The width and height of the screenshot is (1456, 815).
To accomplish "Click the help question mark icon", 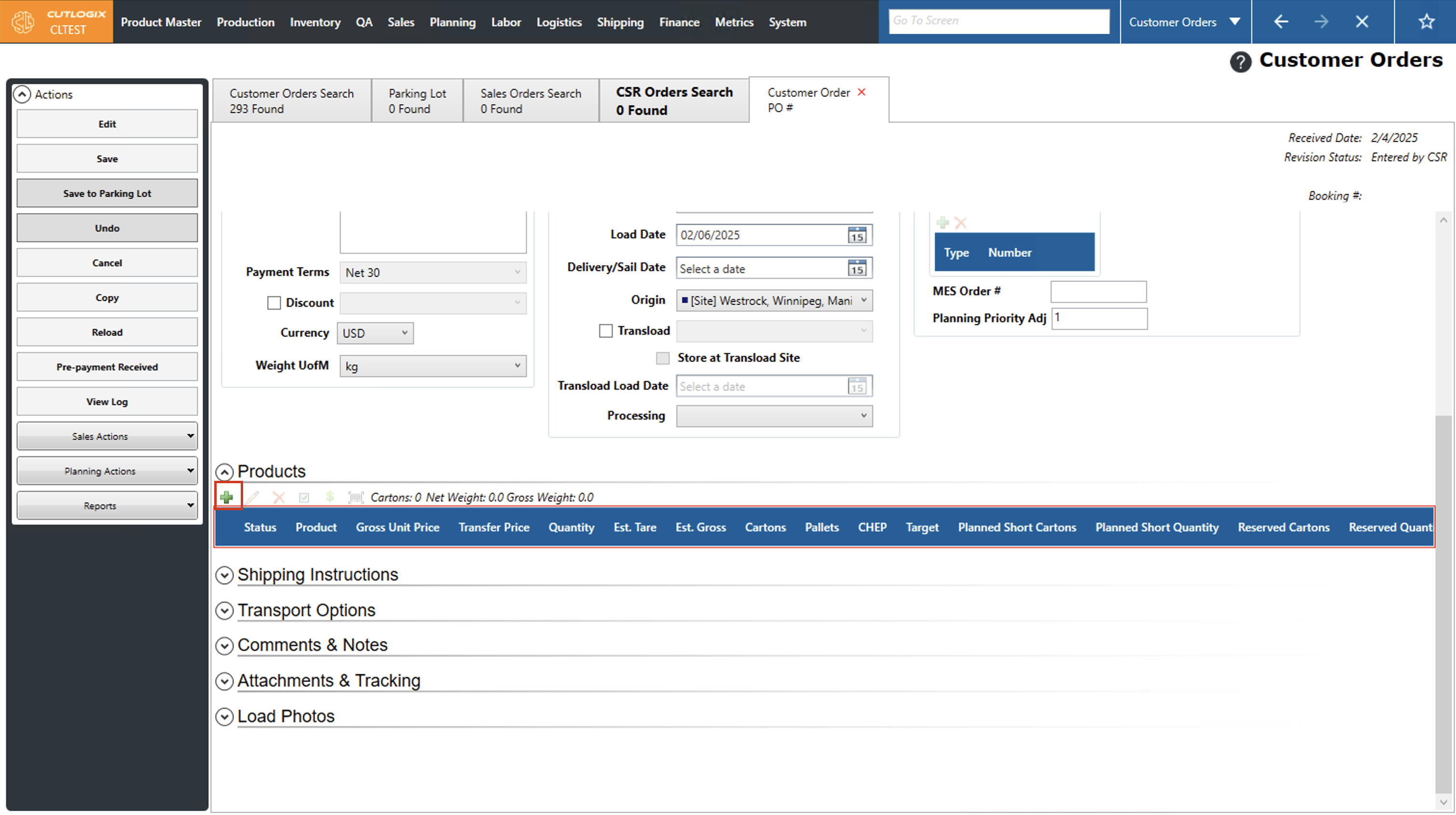I will (x=1240, y=61).
